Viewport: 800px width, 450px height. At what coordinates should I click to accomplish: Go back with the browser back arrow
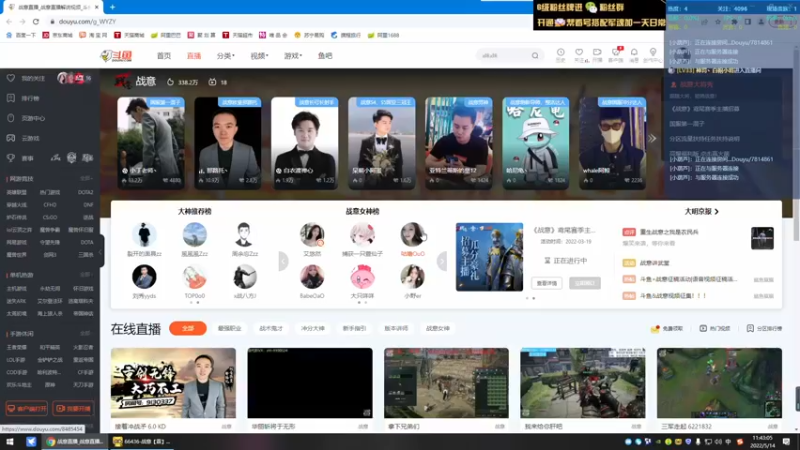tap(9, 21)
